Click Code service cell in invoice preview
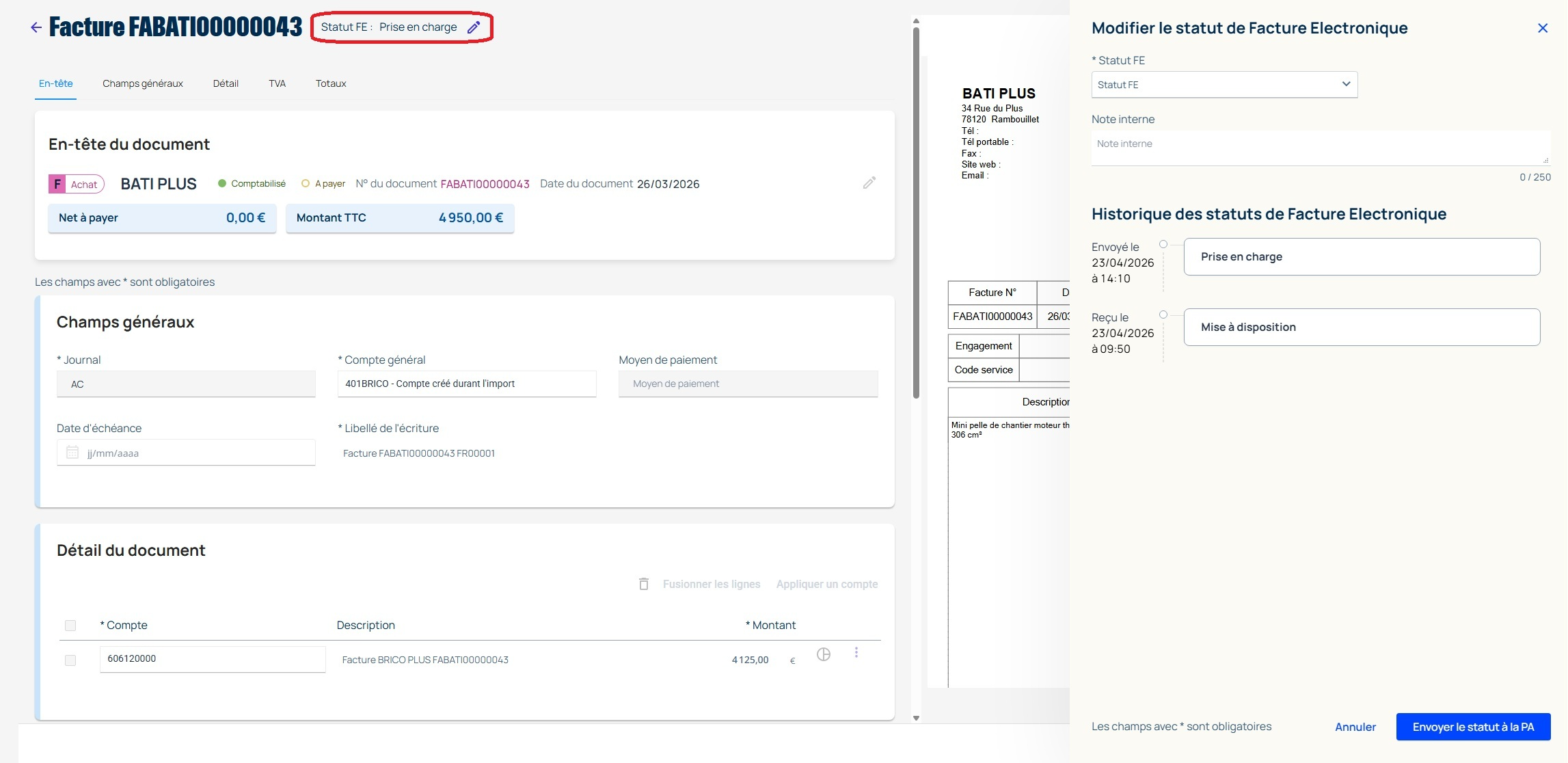 (984, 370)
